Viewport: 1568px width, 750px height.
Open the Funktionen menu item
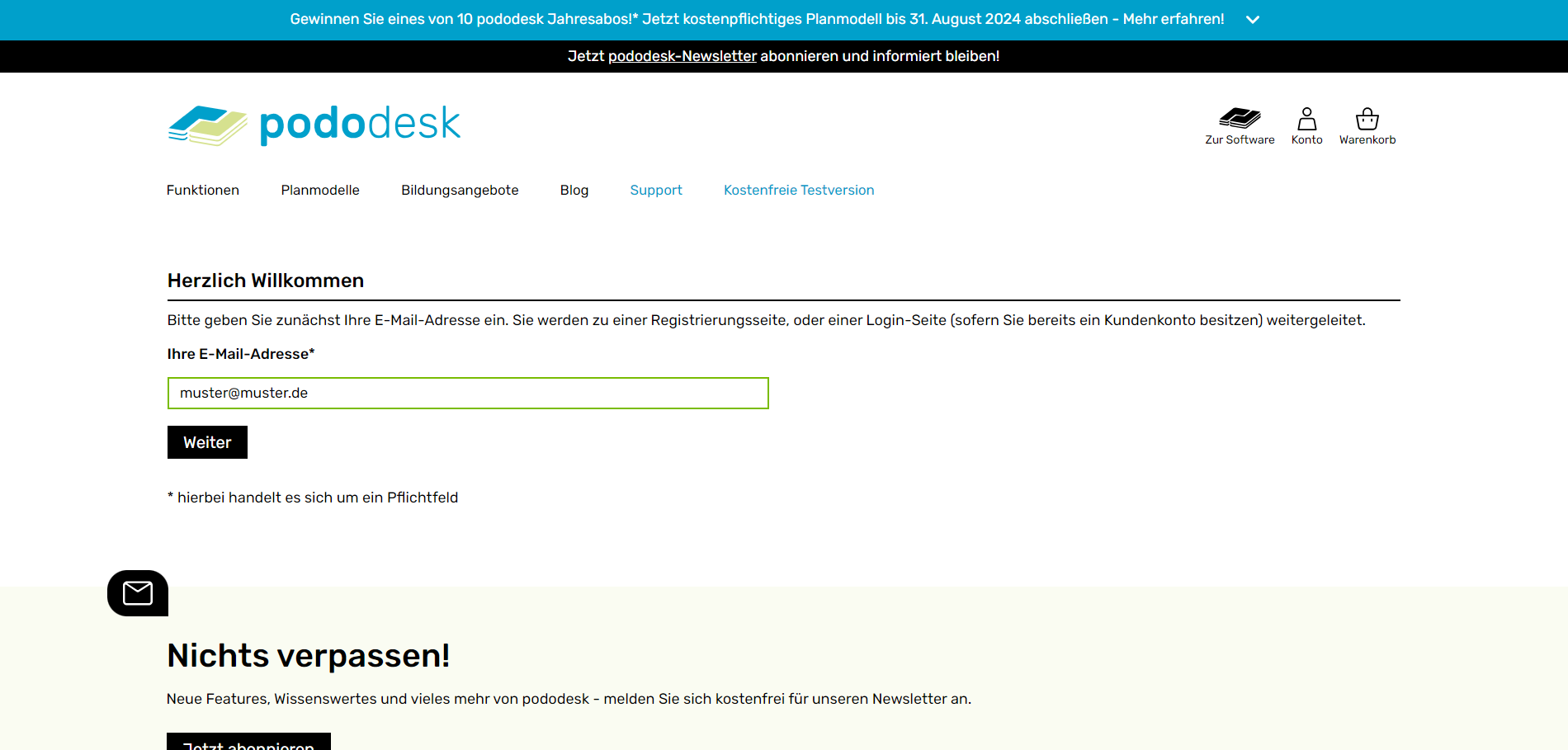(x=203, y=190)
